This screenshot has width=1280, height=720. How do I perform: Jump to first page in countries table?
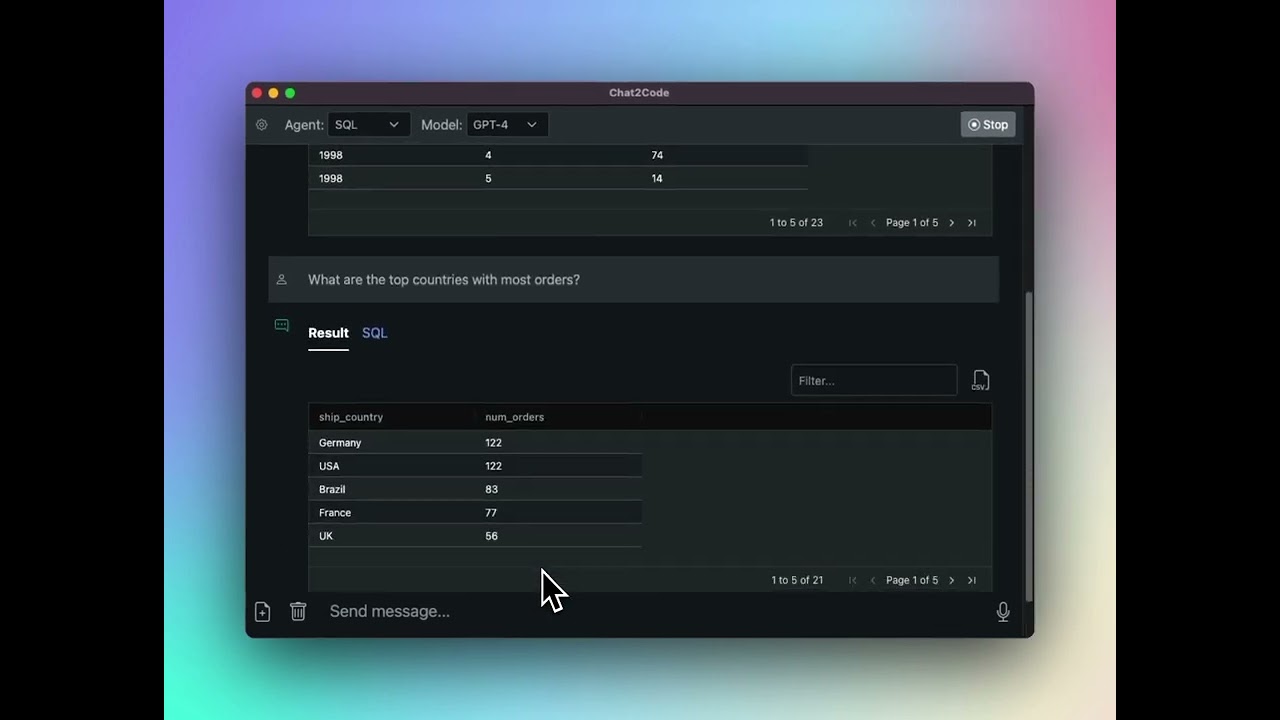point(853,580)
